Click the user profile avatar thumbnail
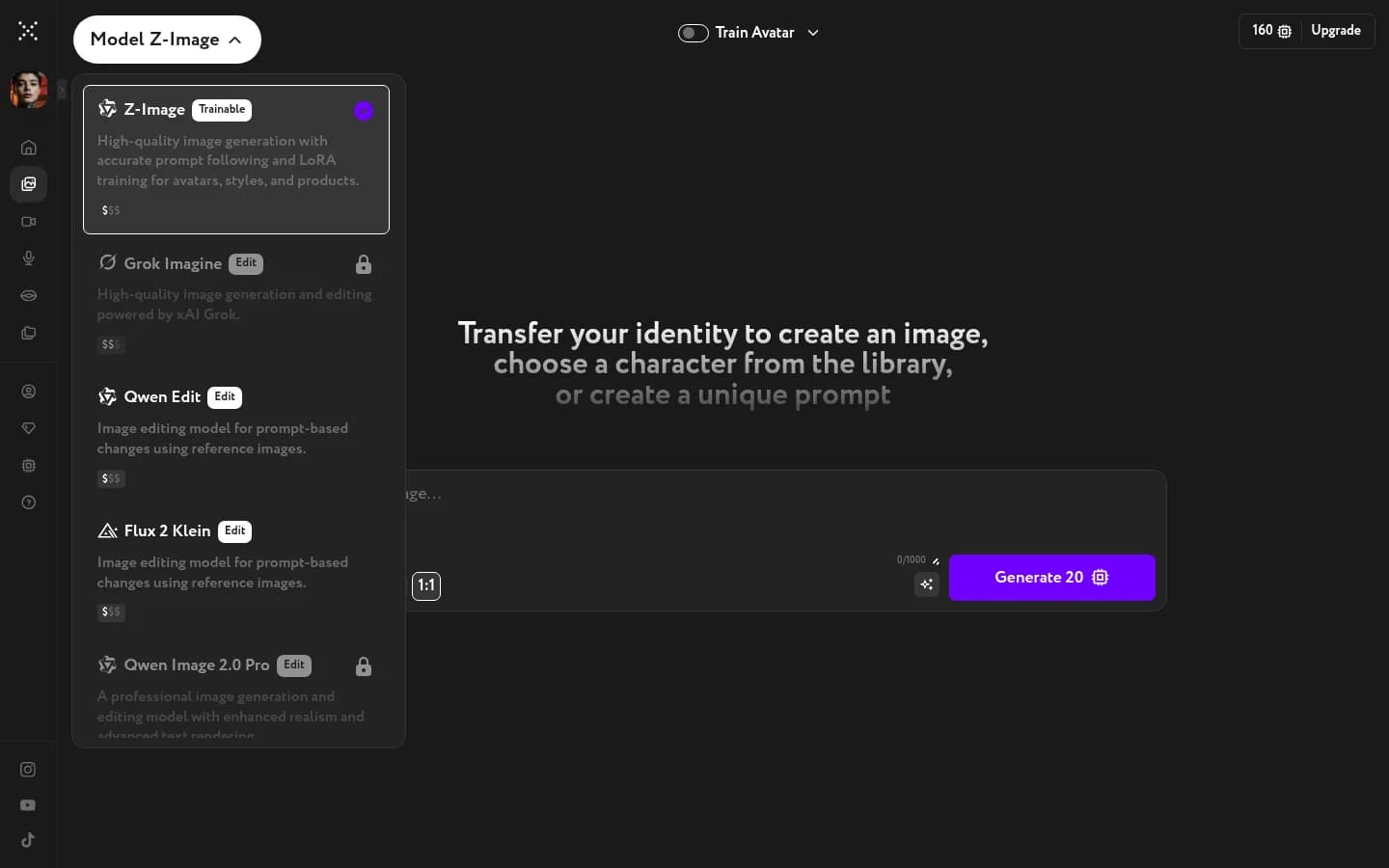The width and height of the screenshot is (1389, 868). (x=29, y=90)
